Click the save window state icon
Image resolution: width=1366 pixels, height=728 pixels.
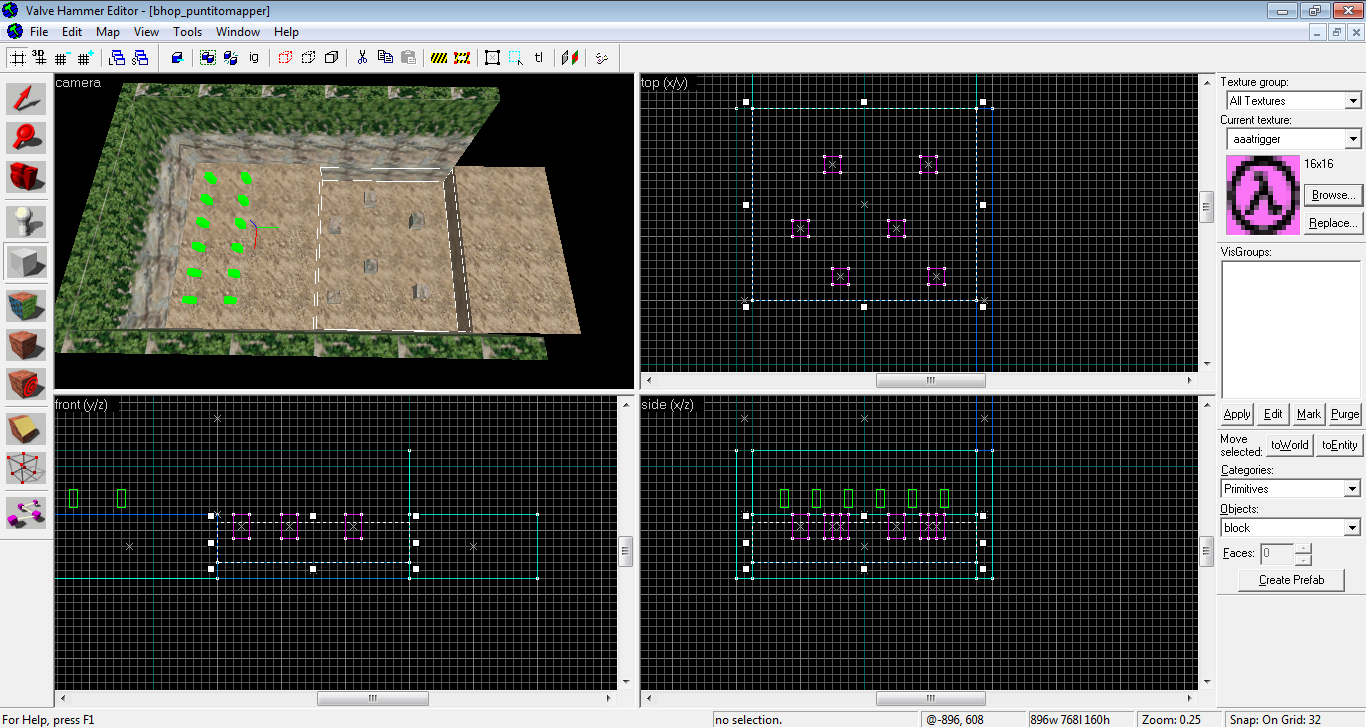(139, 58)
